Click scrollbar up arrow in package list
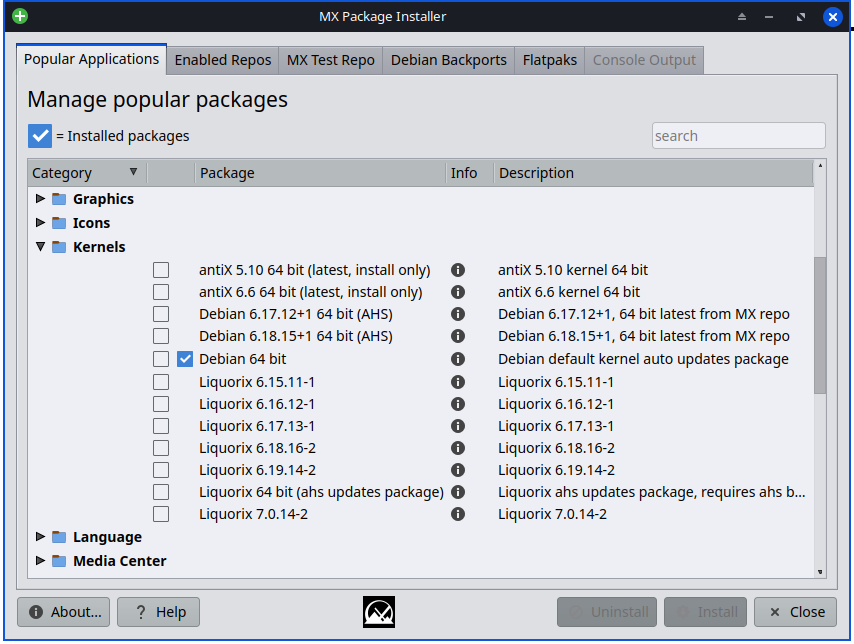The height and width of the screenshot is (644, 854). tap(820, 165)
